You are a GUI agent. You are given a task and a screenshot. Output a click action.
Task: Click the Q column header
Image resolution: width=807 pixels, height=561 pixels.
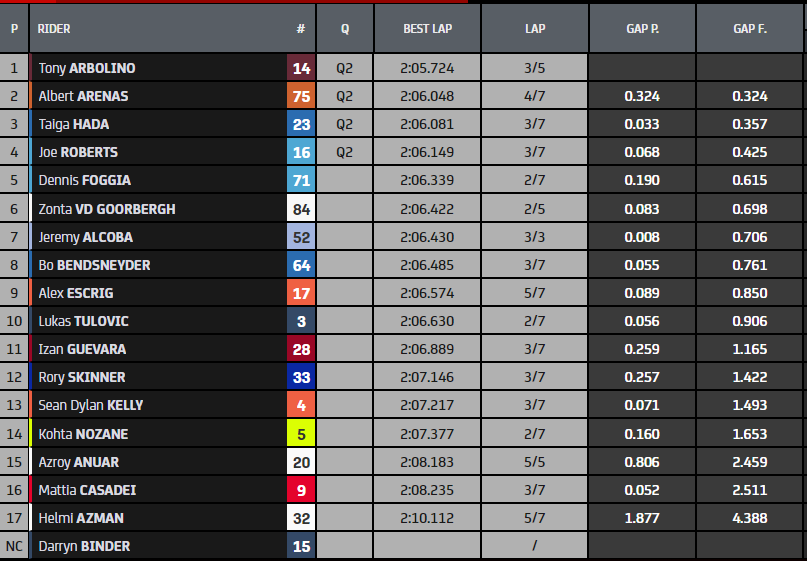point(344,29)
